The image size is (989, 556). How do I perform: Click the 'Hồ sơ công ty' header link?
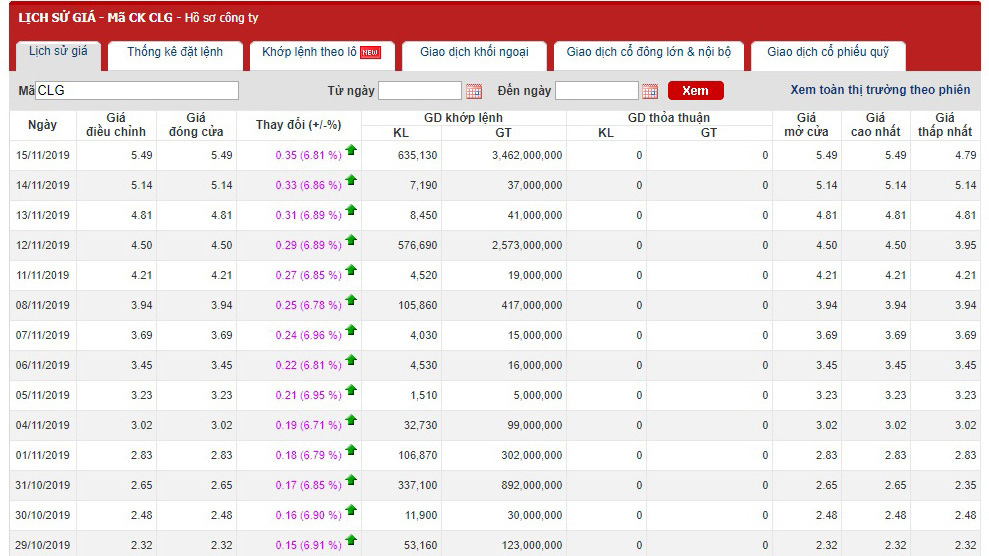tap(220, 17)
